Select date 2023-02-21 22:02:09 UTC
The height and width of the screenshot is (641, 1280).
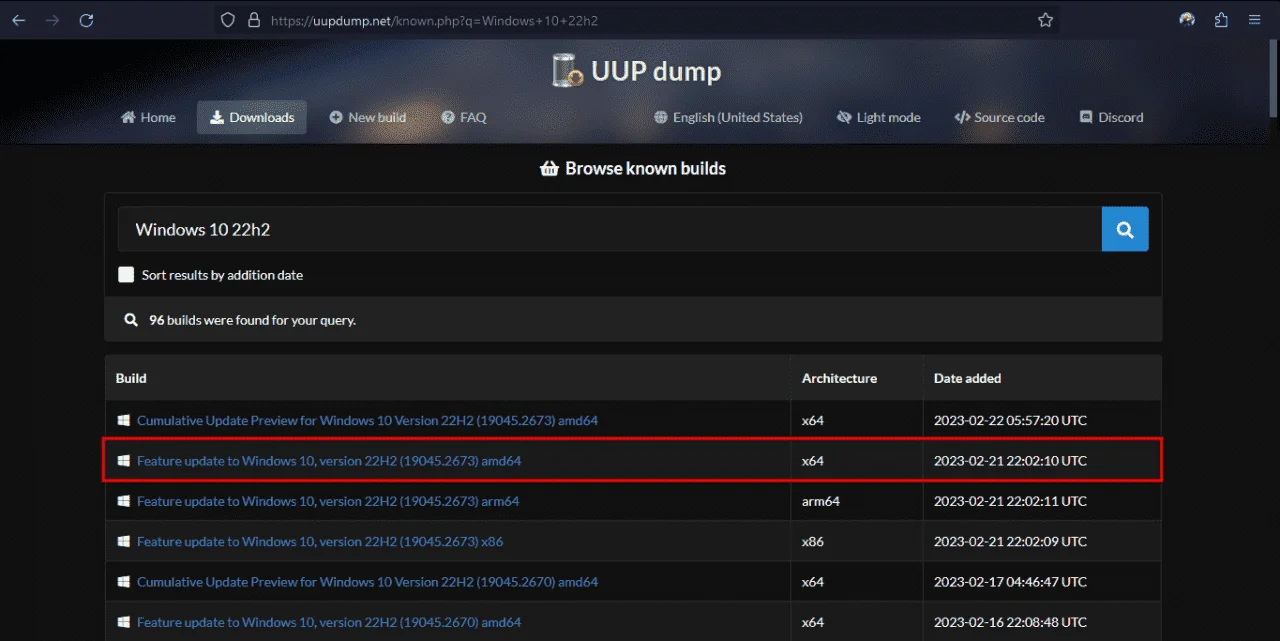[x=1010, y=541]
